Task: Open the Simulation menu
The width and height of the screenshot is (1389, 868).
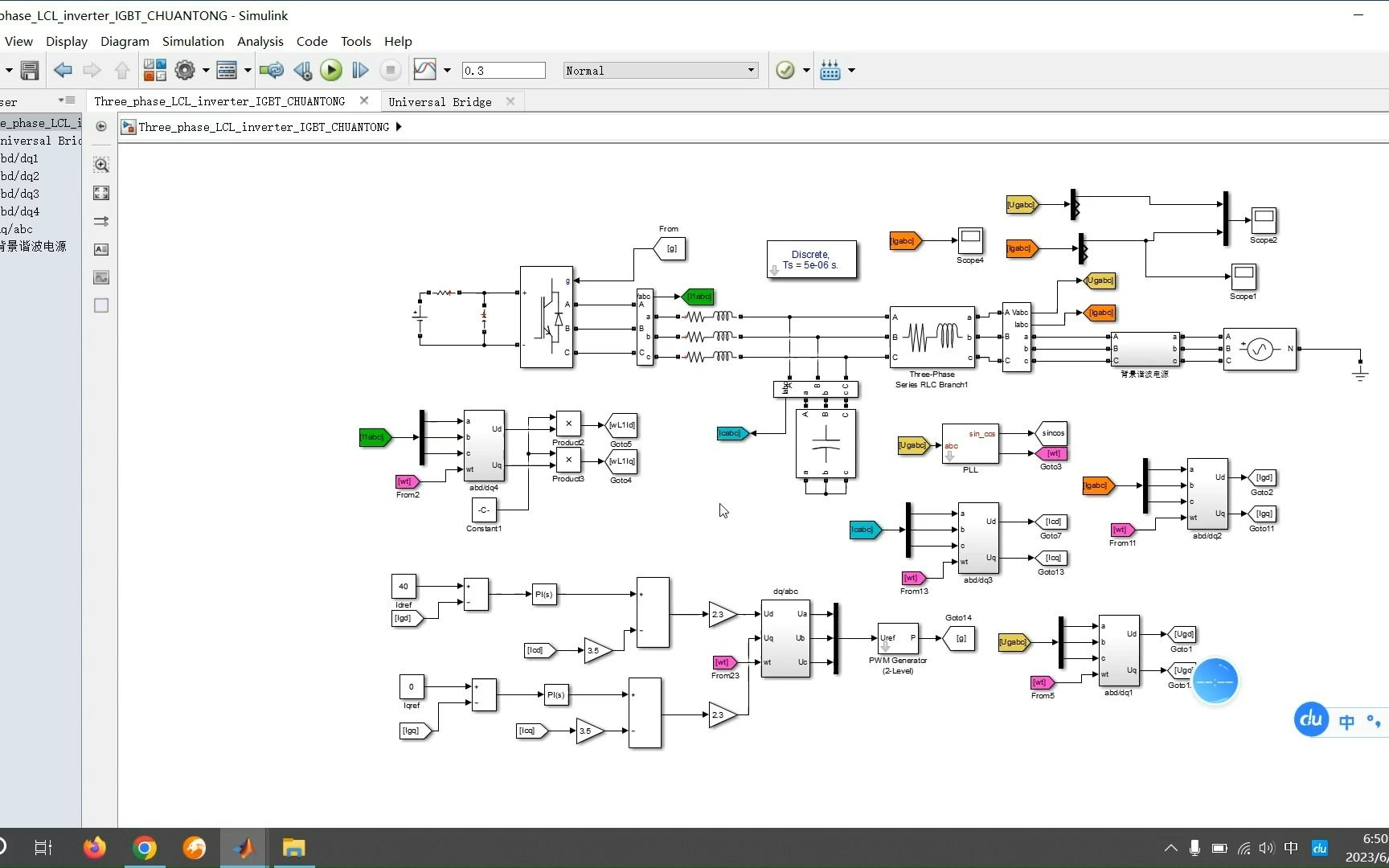Action: click(x=193, y=41)
